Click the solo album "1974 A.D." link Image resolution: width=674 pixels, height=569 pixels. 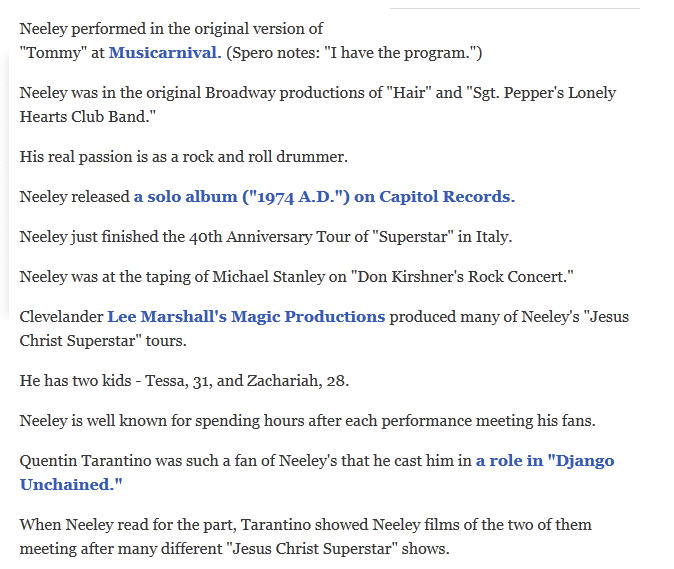pos(324,197)
